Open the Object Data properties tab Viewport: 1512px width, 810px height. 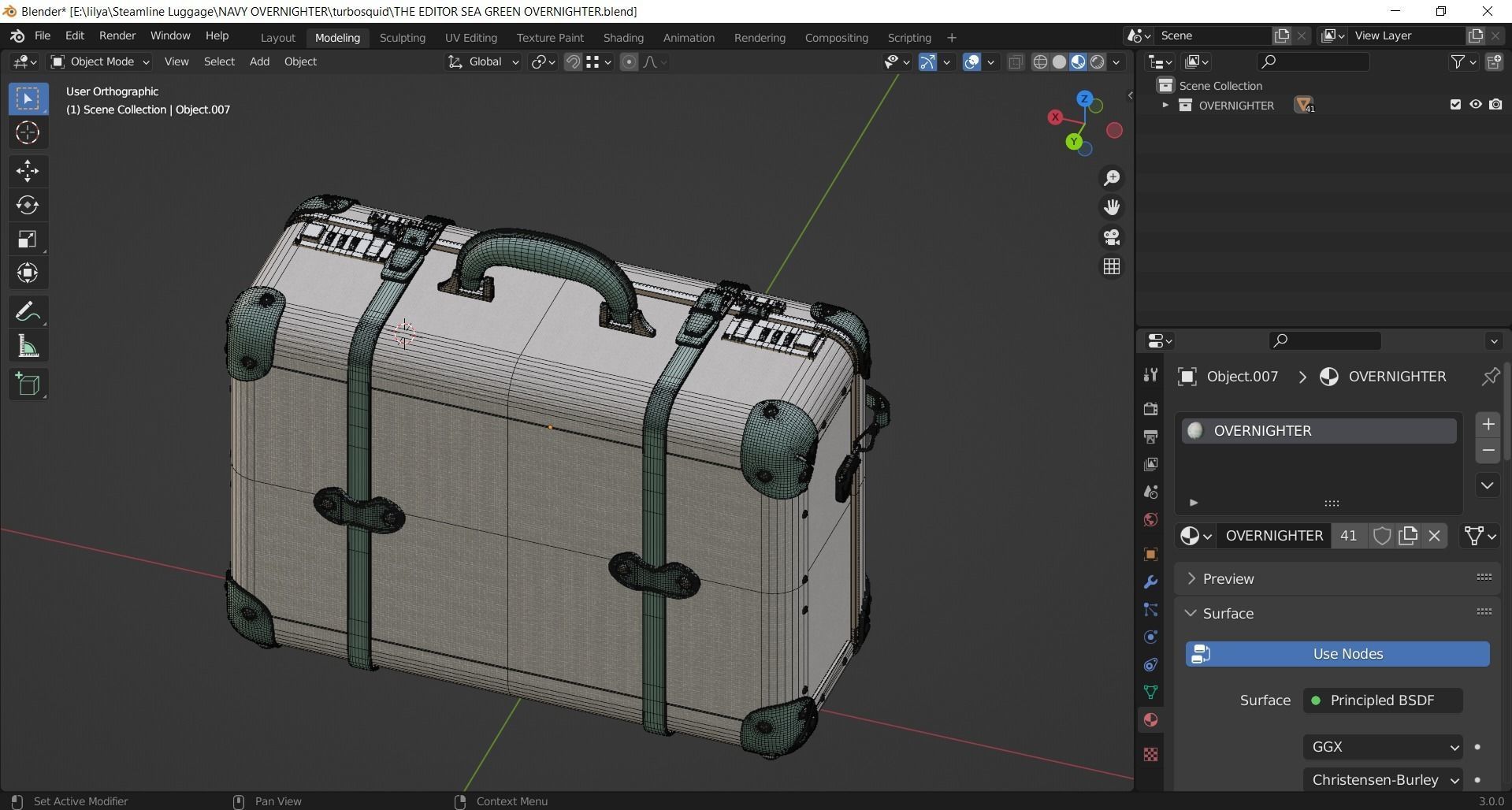[1150, 693]
